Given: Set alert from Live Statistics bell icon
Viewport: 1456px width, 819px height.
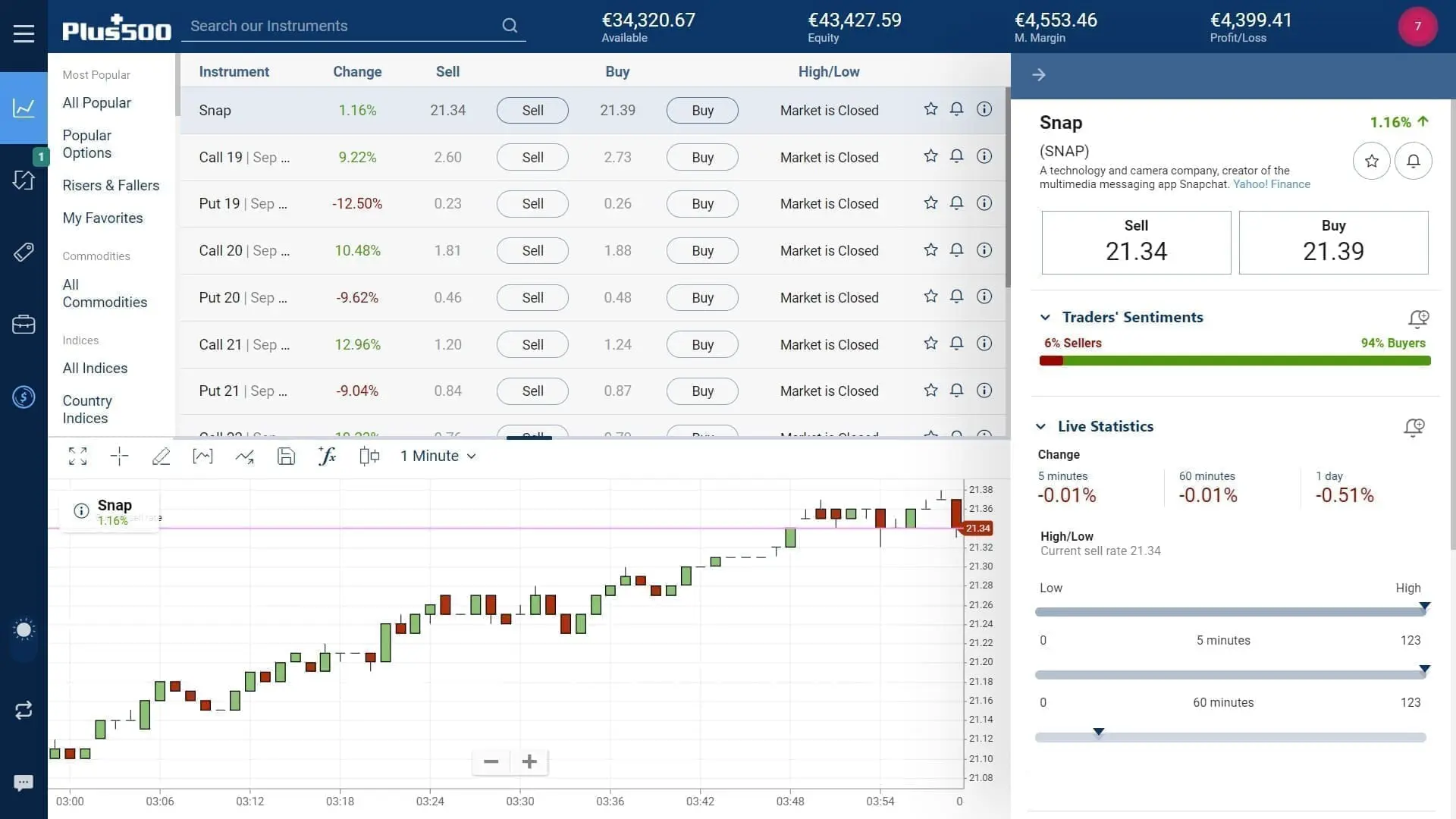Looking at the screenshot, I should coord(1414,427).
